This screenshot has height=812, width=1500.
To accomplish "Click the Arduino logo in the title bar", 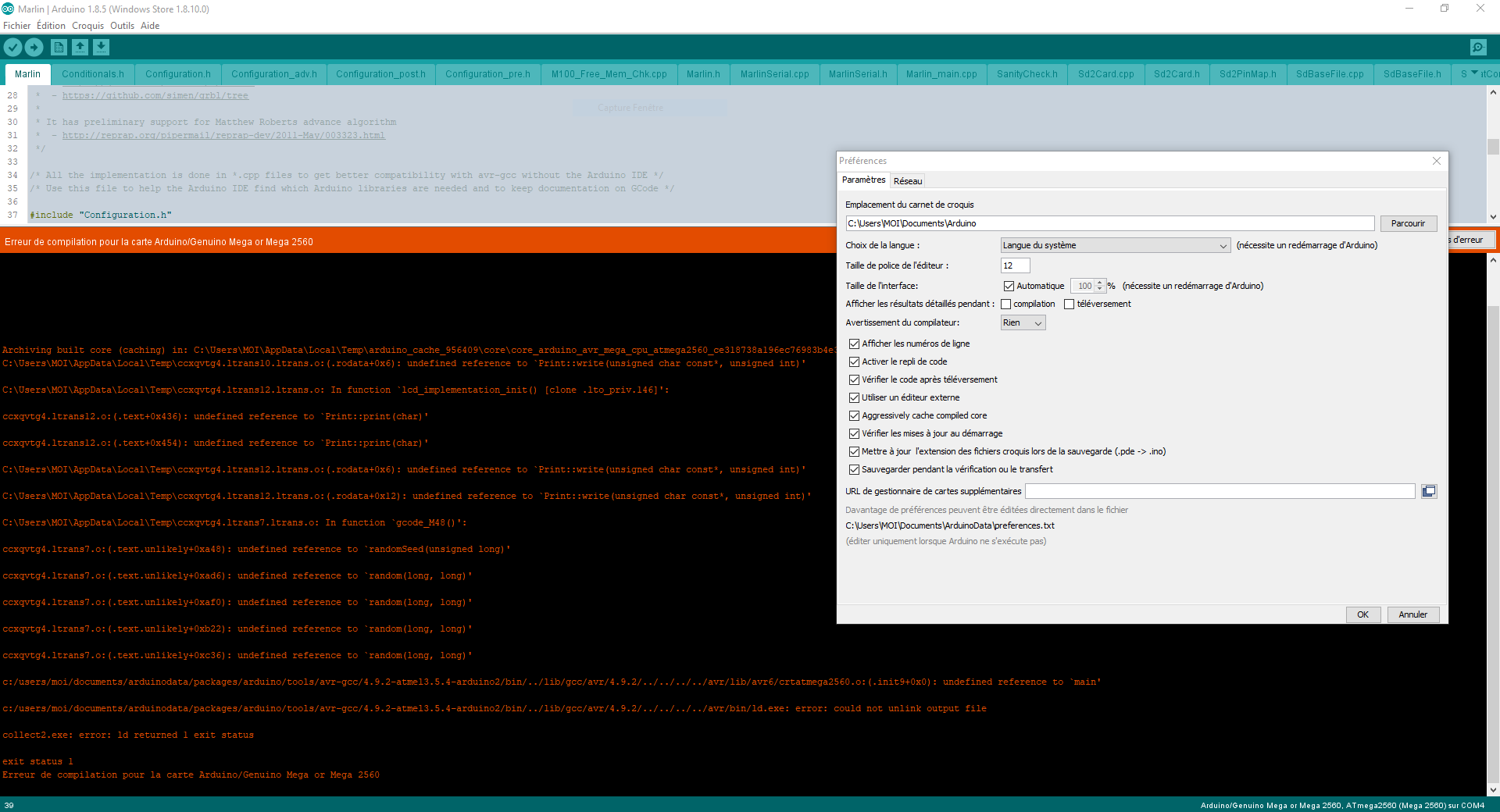I will [8, 9].
